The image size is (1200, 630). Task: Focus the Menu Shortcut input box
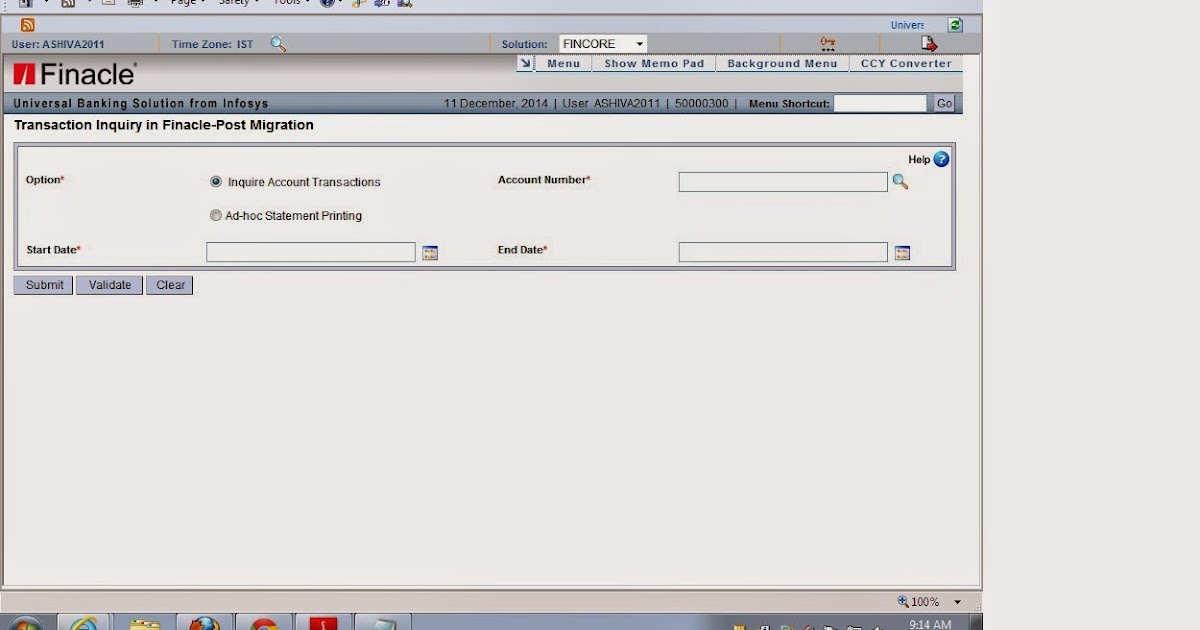[x=880, y=103]
